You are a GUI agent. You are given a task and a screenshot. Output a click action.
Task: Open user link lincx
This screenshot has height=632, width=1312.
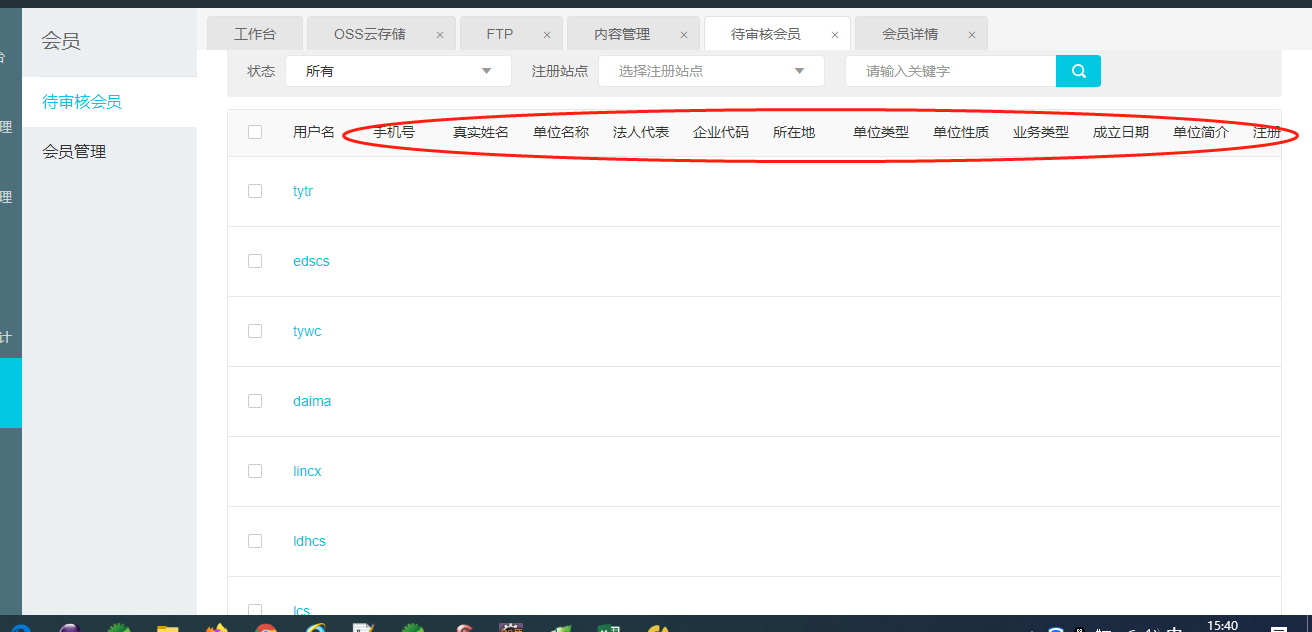click(307, 471)
